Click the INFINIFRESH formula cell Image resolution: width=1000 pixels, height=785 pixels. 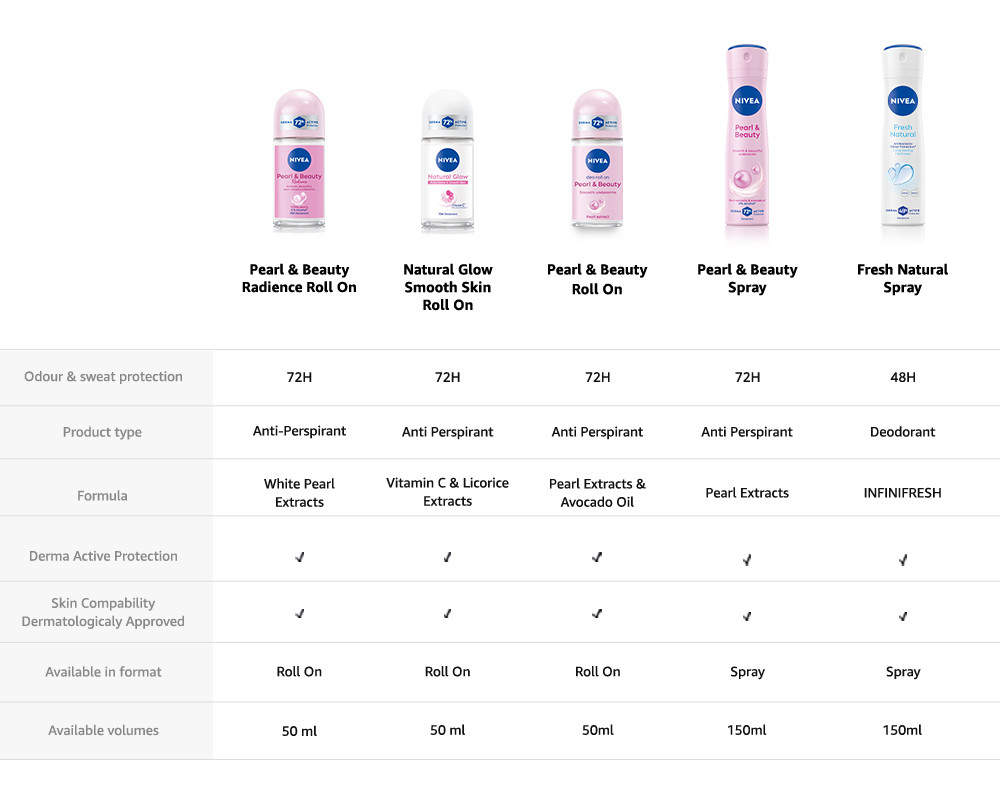pos(902,493)
